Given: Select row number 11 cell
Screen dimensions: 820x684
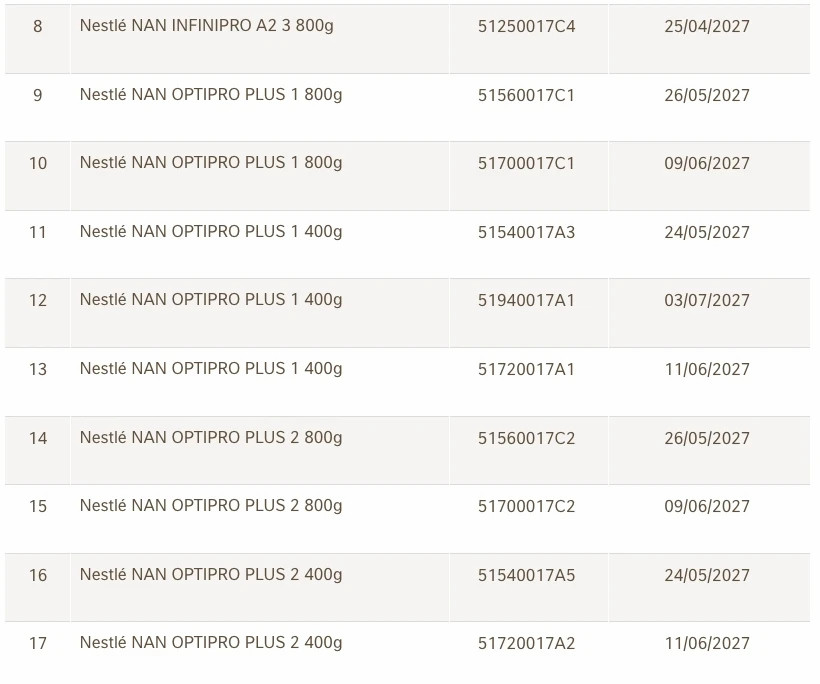Looking at the screenshot, I should click(38, 233).
